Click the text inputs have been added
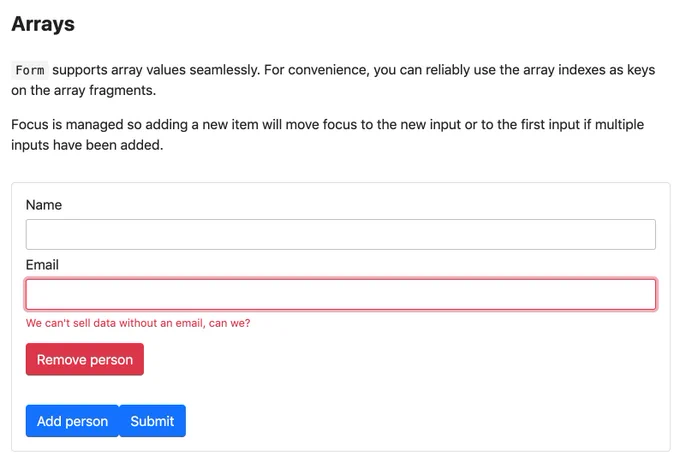 point(87,145)
